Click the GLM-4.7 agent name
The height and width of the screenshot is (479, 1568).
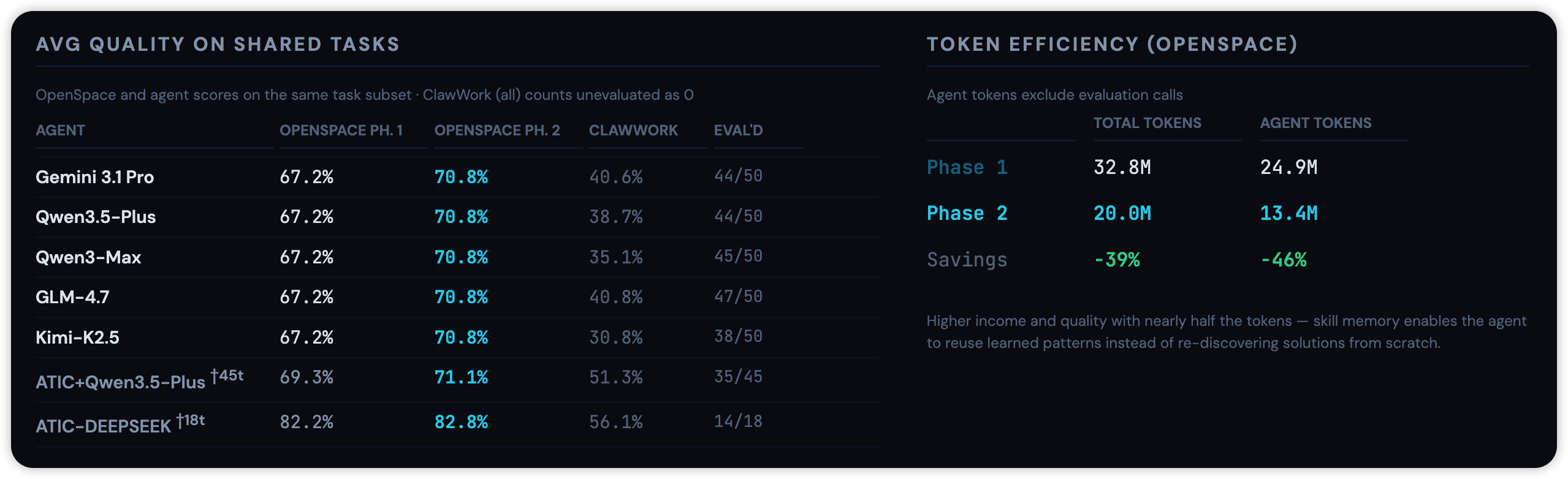72,297
